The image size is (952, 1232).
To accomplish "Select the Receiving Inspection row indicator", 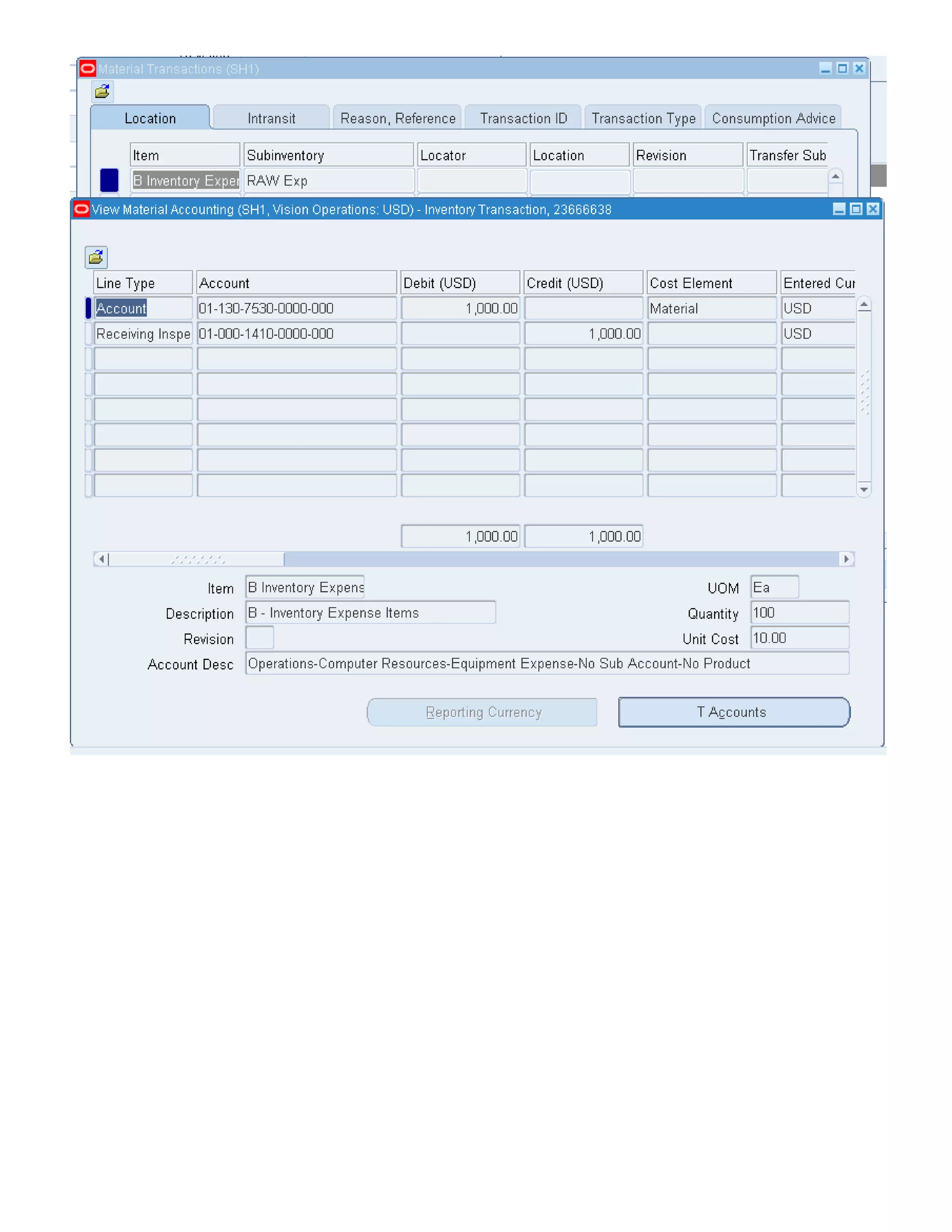I will (x=88, y=333).
